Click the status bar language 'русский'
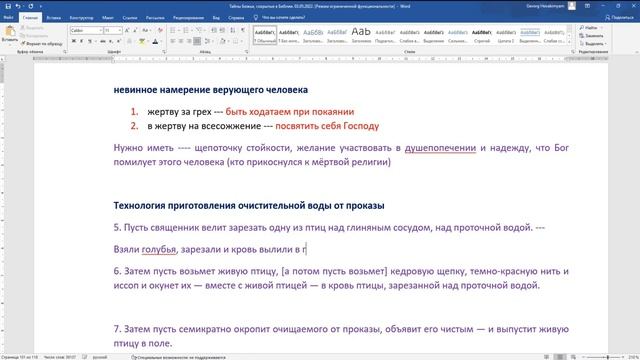Viewport: 640px width, 360px height. point(100,357)
